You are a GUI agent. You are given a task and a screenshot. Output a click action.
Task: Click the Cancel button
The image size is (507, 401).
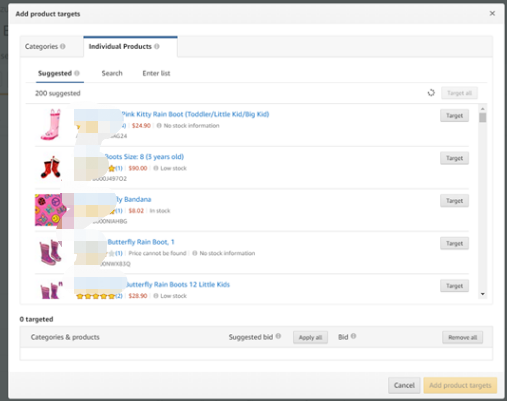pos(404,385)
